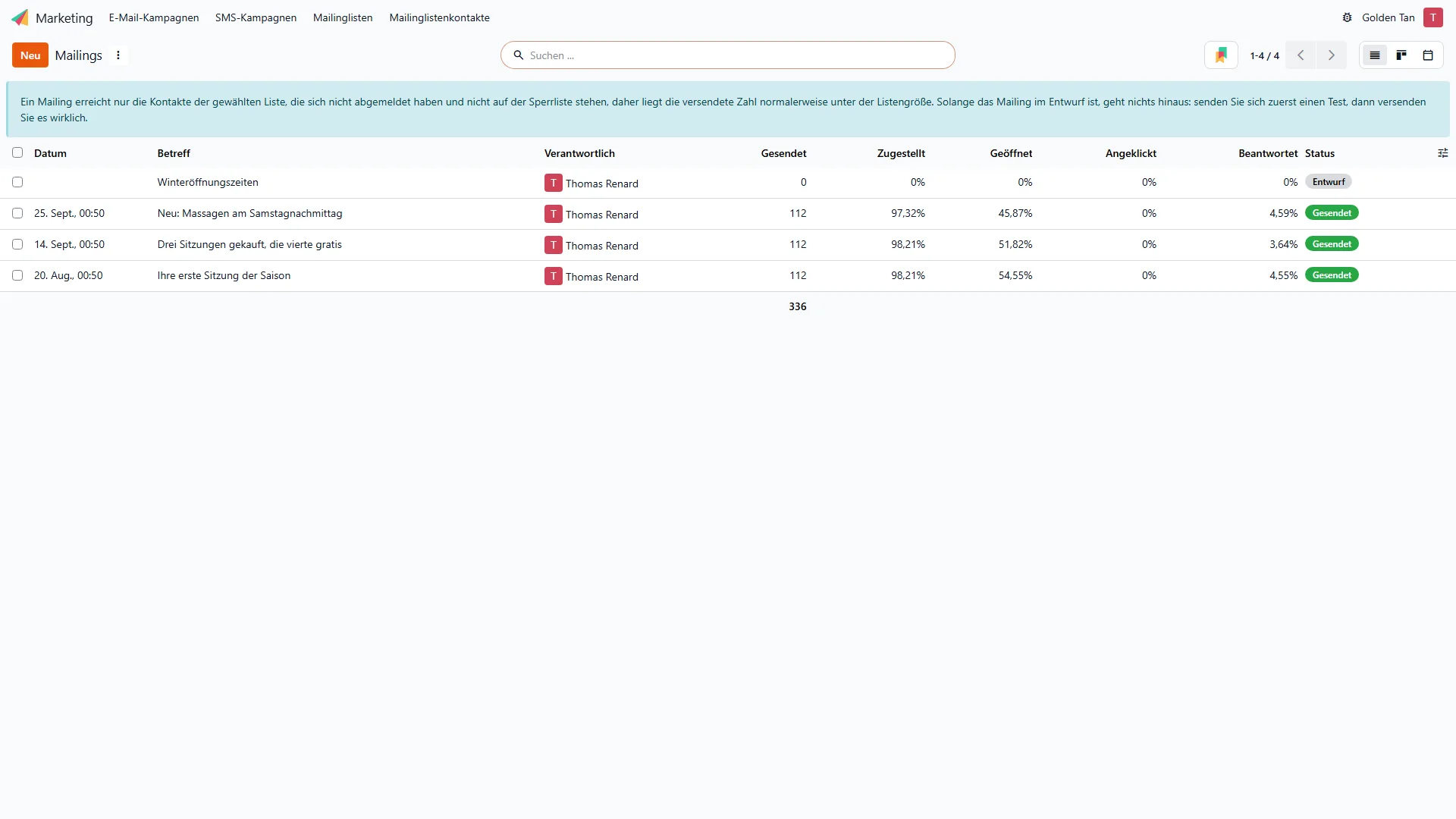Switch to calendar view icon
Screen dimensions: 1456x819
click(x=1428, y=55)
